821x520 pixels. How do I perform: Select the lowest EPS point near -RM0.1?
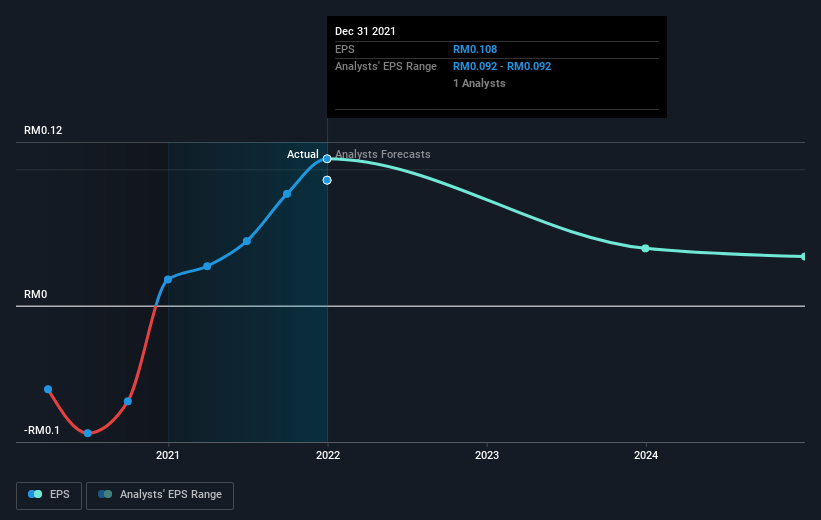tap(88, 433)
